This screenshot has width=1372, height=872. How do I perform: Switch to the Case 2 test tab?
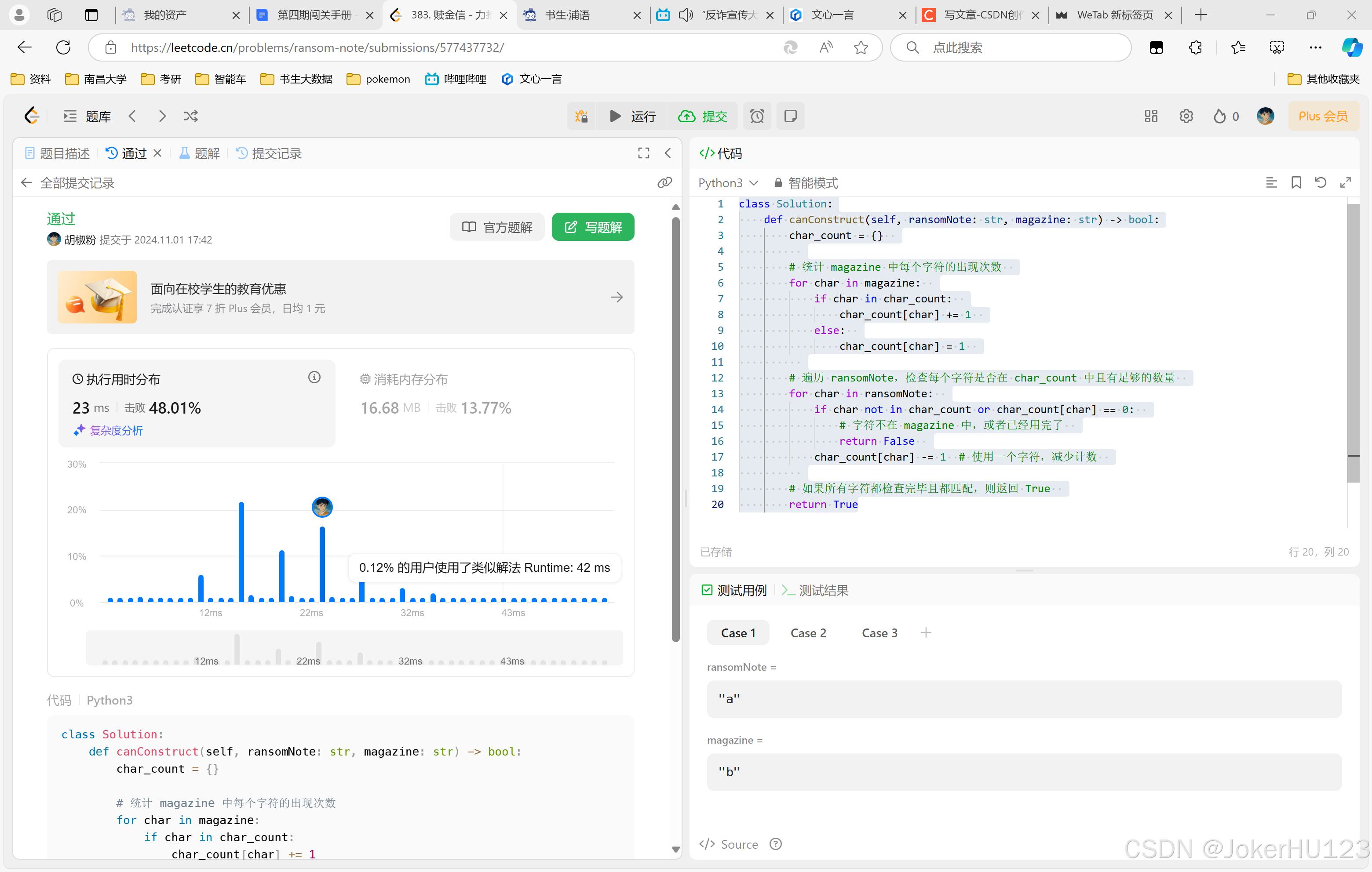pyautogui.click(x=809, y=632)
